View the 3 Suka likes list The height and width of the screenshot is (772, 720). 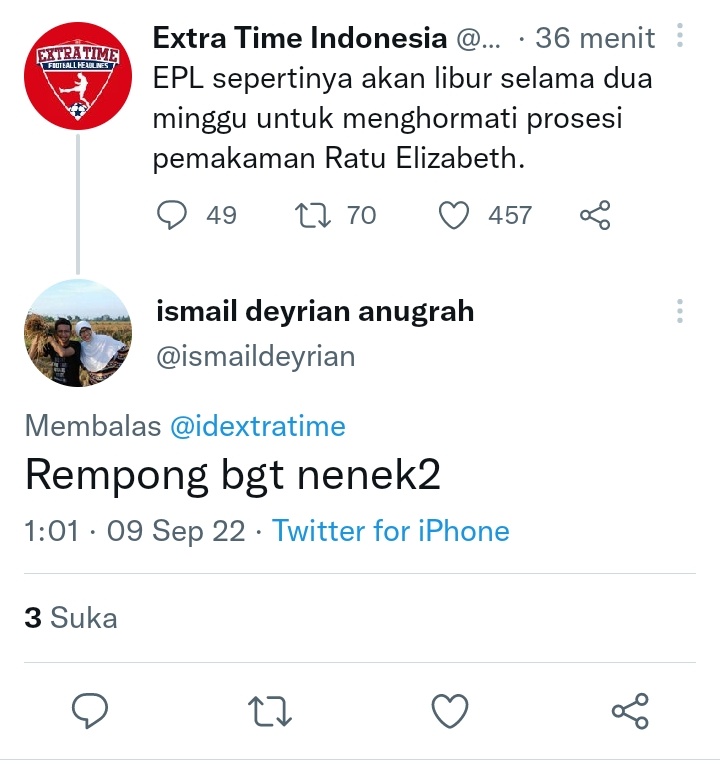tap(71, 617)
